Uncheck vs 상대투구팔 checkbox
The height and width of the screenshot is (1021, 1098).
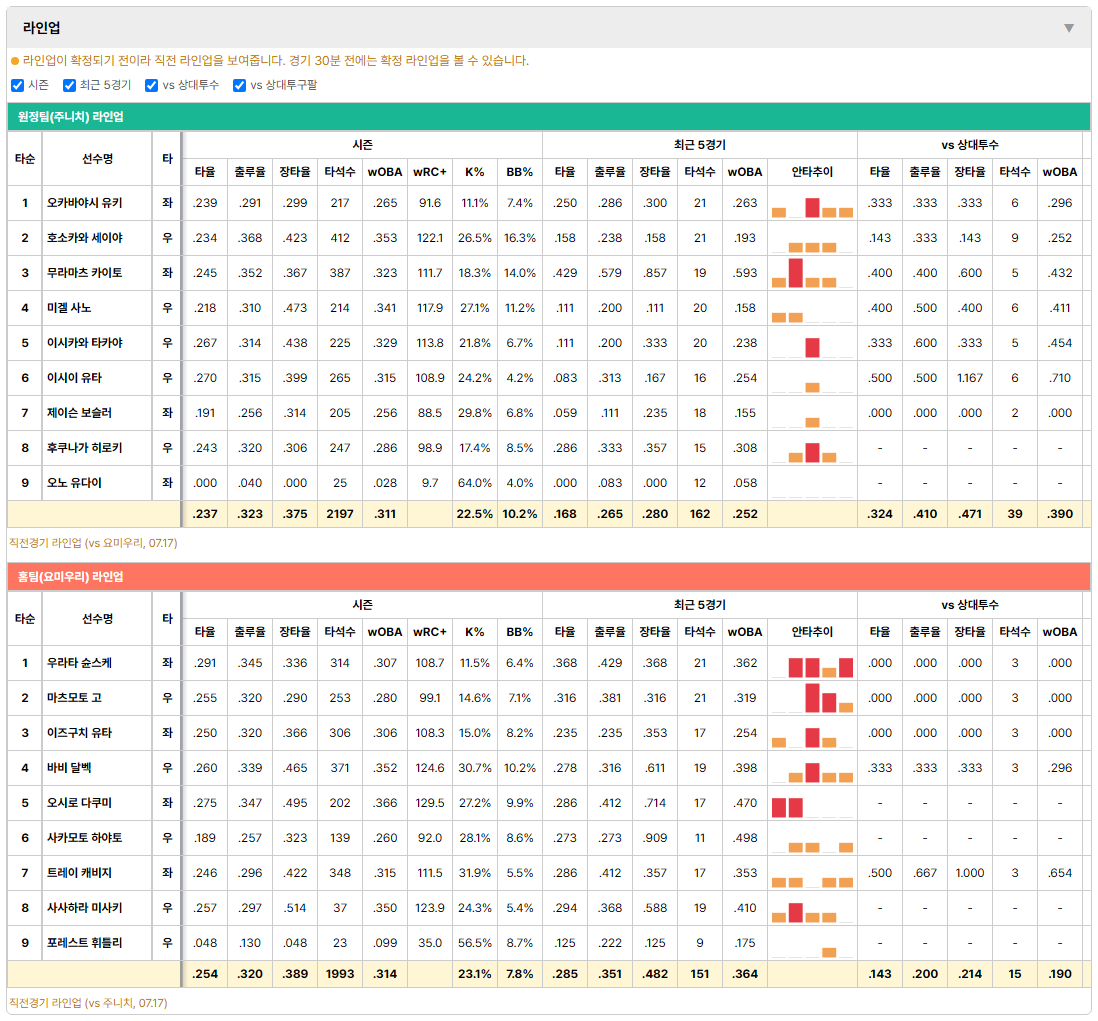coord(239,85)
